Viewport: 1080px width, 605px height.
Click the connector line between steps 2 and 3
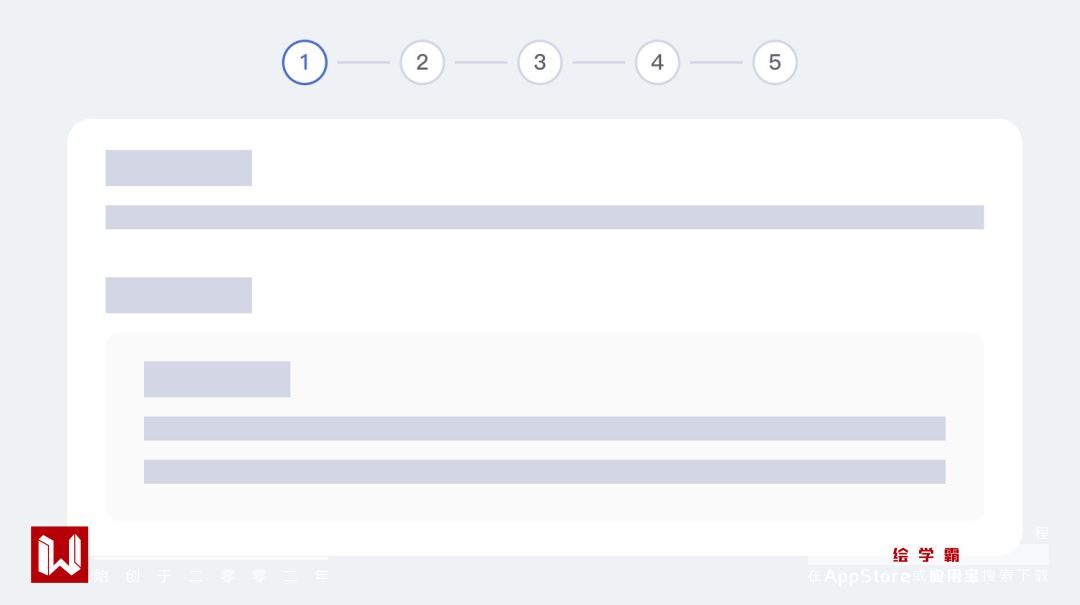pyautogui.click(x=481, y=62)
